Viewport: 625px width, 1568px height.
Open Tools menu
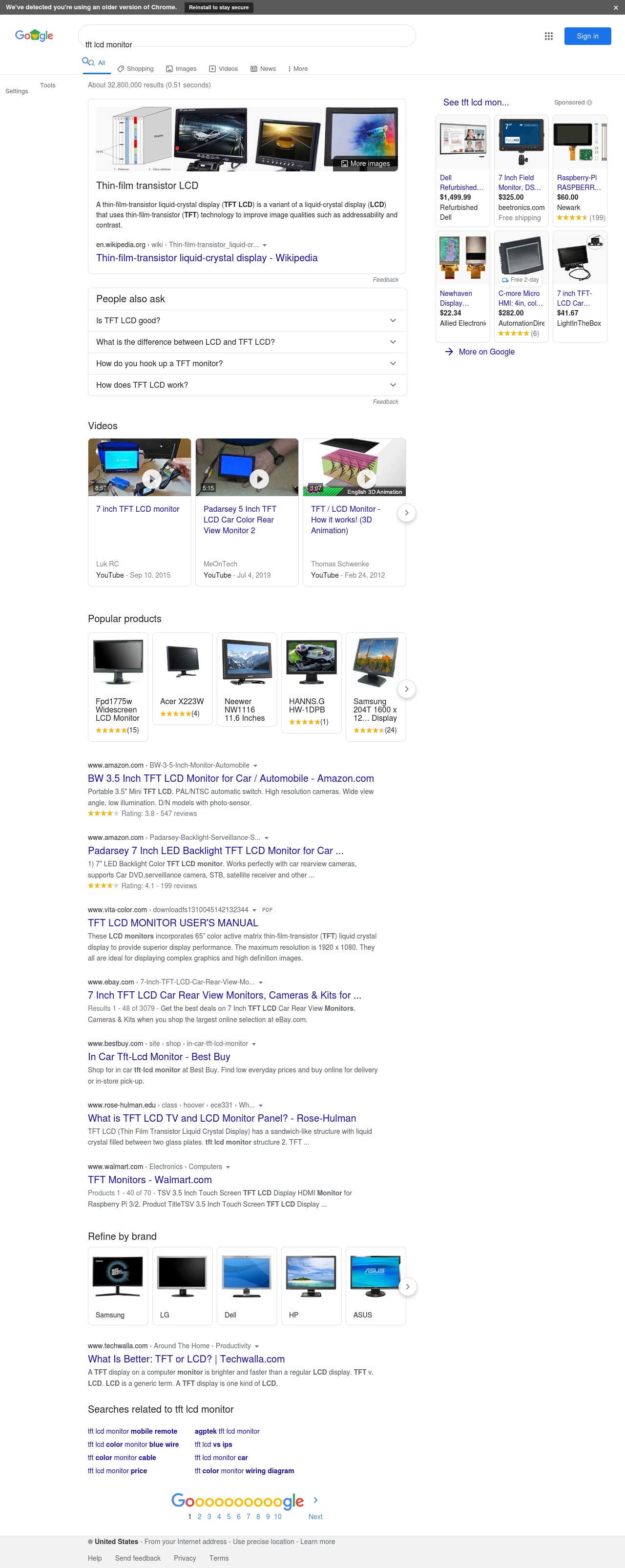click(x=47, y=85)
